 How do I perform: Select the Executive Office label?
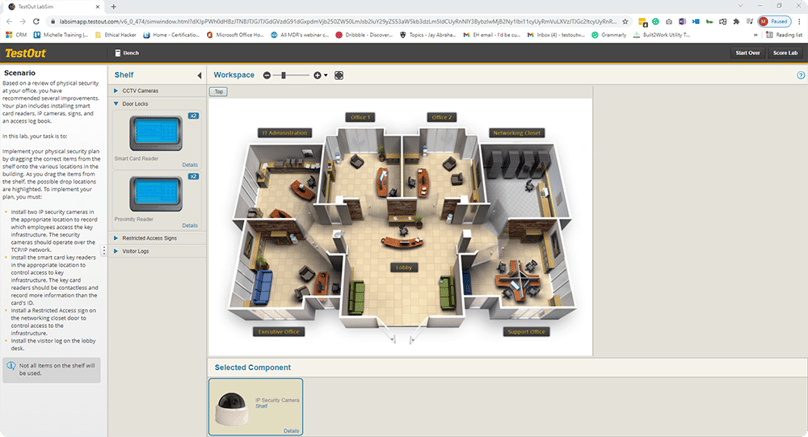(x=279, y=332)
